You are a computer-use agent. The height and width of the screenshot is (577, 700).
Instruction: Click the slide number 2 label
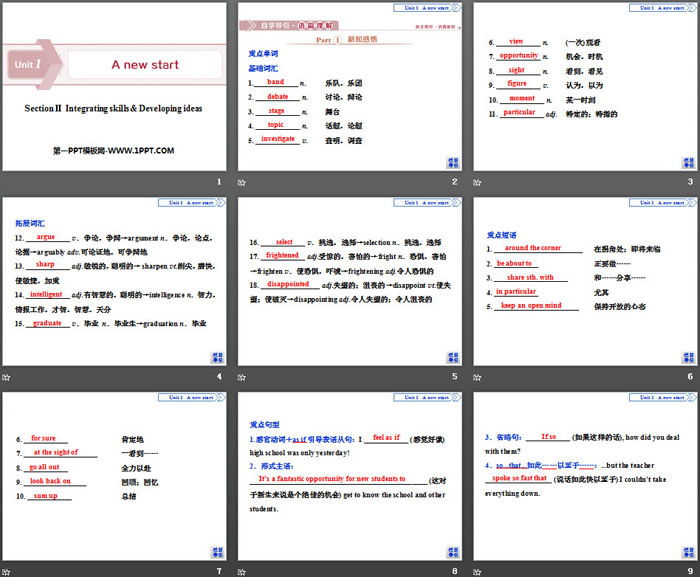[x=454, y=182]
